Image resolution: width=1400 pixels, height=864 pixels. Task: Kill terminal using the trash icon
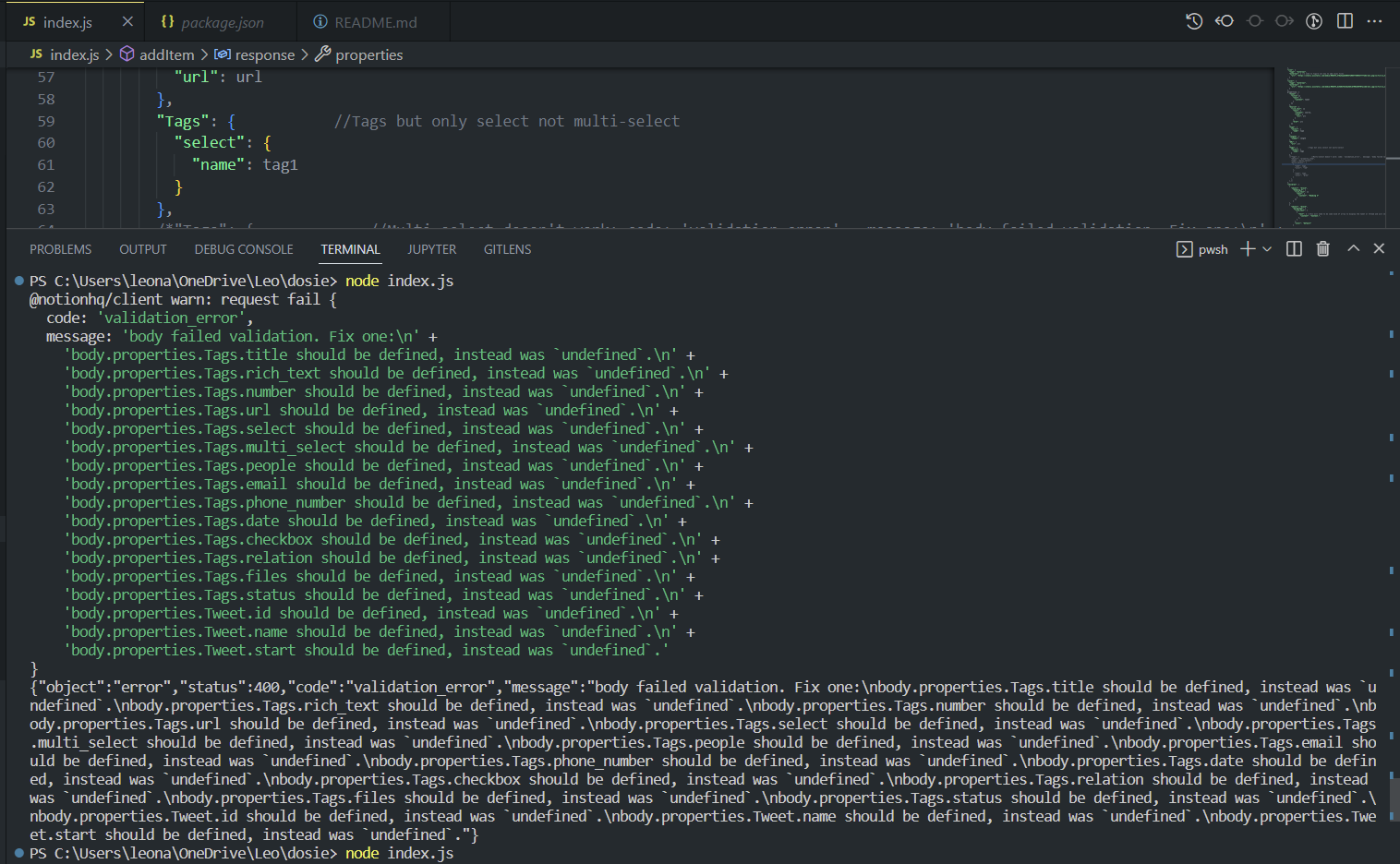click(1323, 248)
